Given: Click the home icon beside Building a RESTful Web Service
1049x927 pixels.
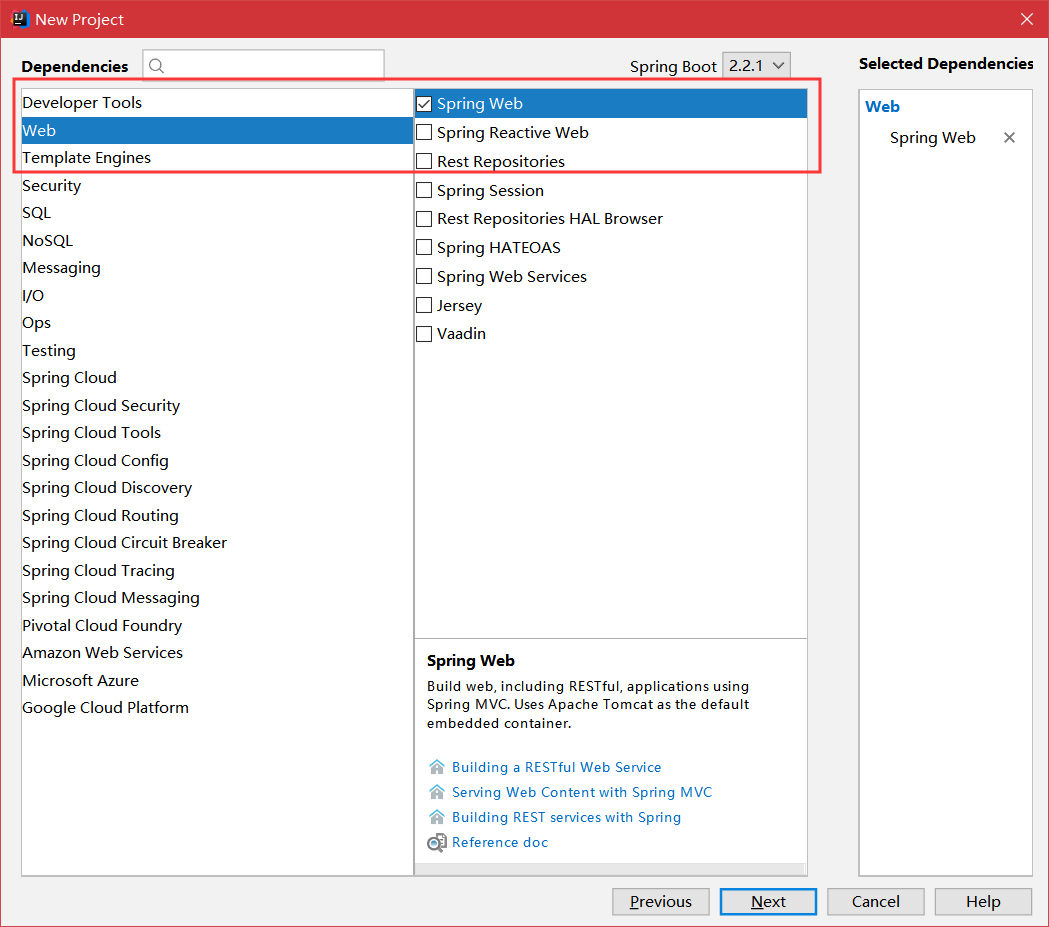Looking at the screenshot, I should (437, 767).
